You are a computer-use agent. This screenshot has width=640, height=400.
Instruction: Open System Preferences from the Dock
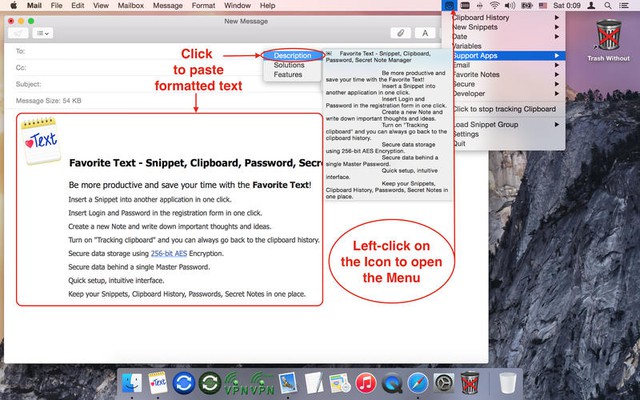pos(444,382)
